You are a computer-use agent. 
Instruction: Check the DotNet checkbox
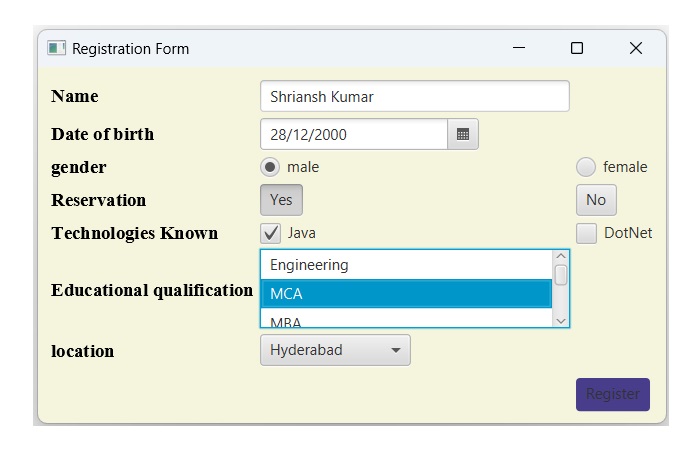click(587, 233)
